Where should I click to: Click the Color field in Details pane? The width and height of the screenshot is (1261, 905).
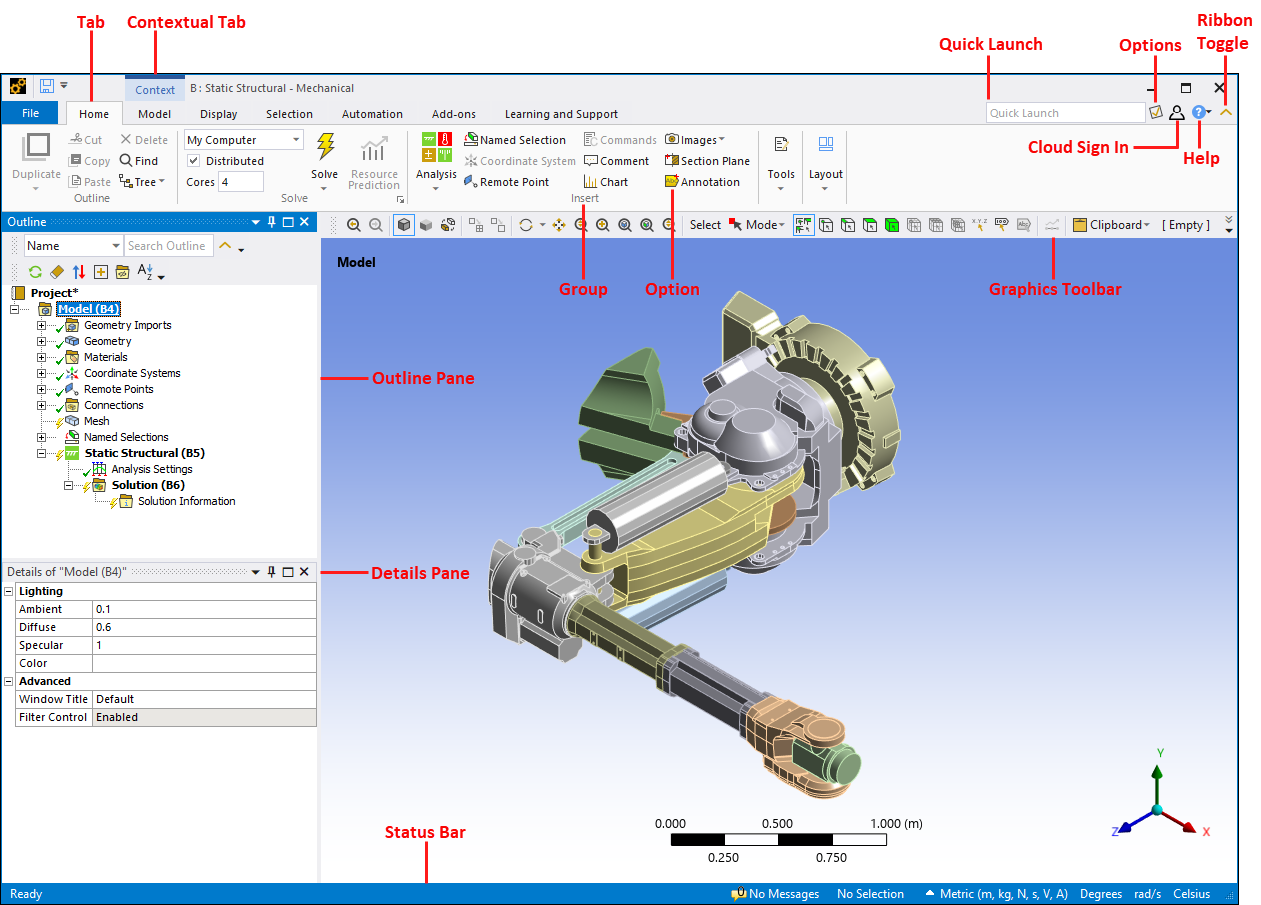[x=204, y=663]
